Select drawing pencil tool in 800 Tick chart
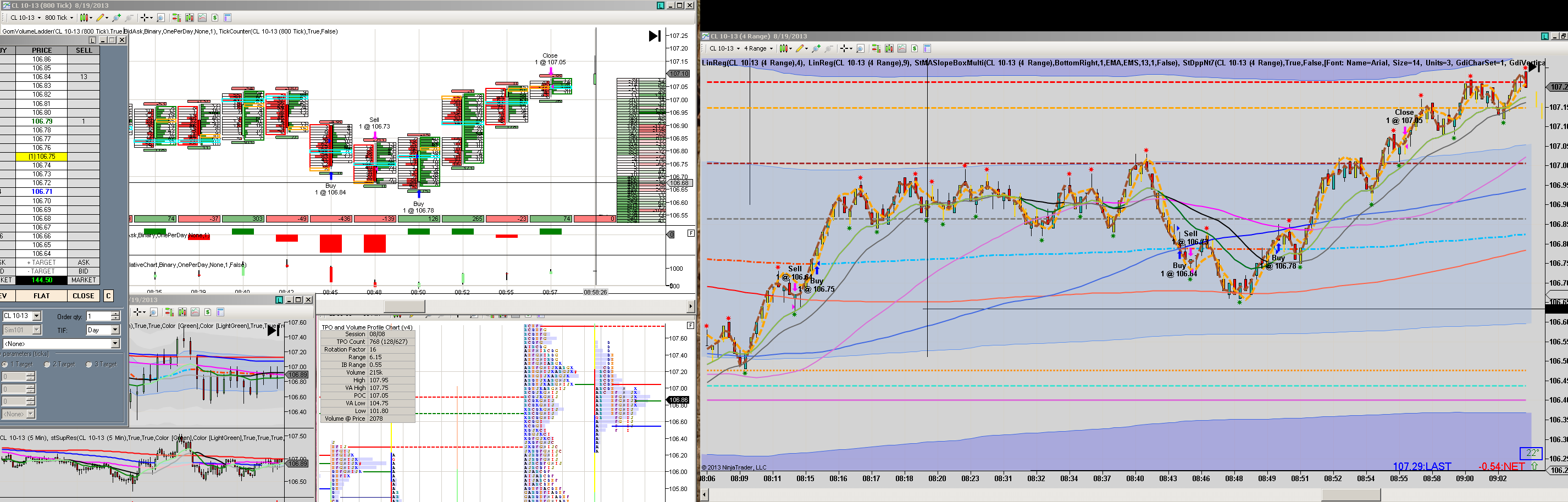Viewport: 1568px width, 502px height. point(102,18)
